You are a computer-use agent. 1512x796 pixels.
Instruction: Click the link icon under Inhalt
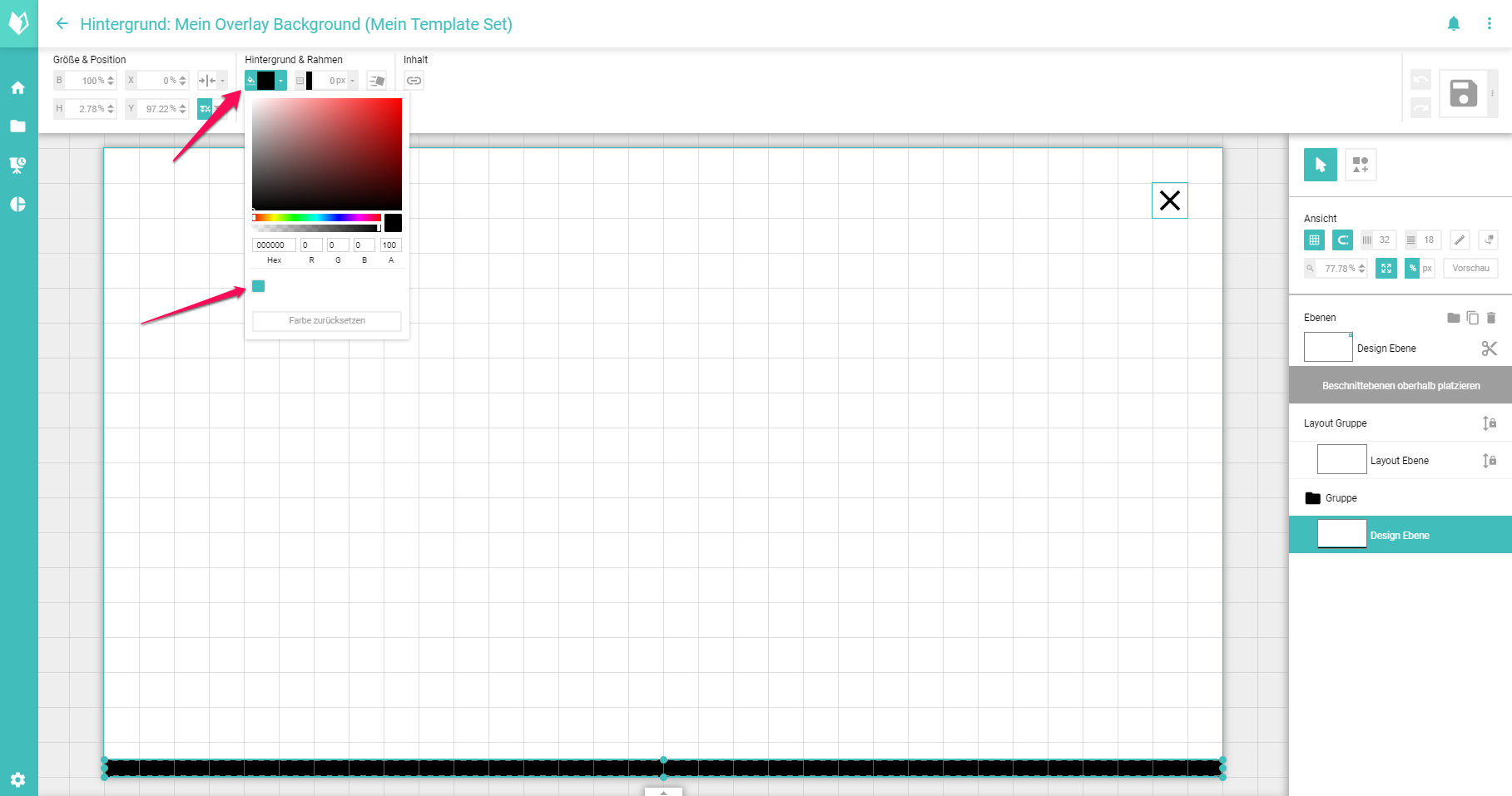click(x=414, y=81)
